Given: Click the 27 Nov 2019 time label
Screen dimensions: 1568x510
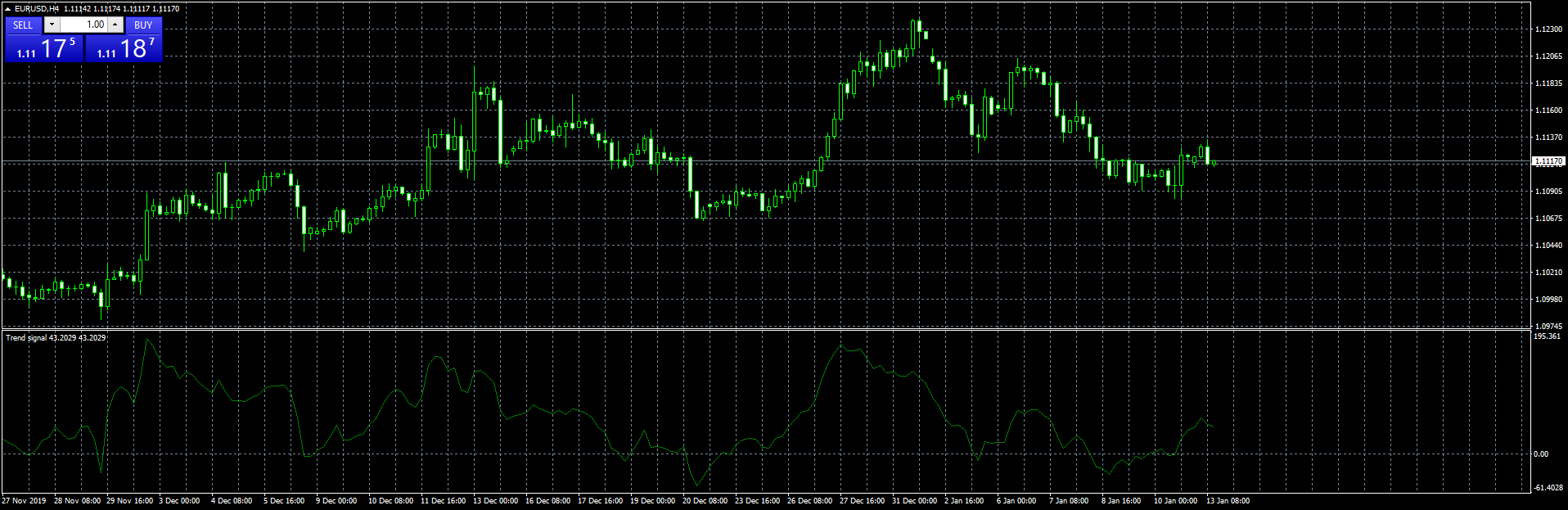Looking at the screenshot, I should coord(24,501).
